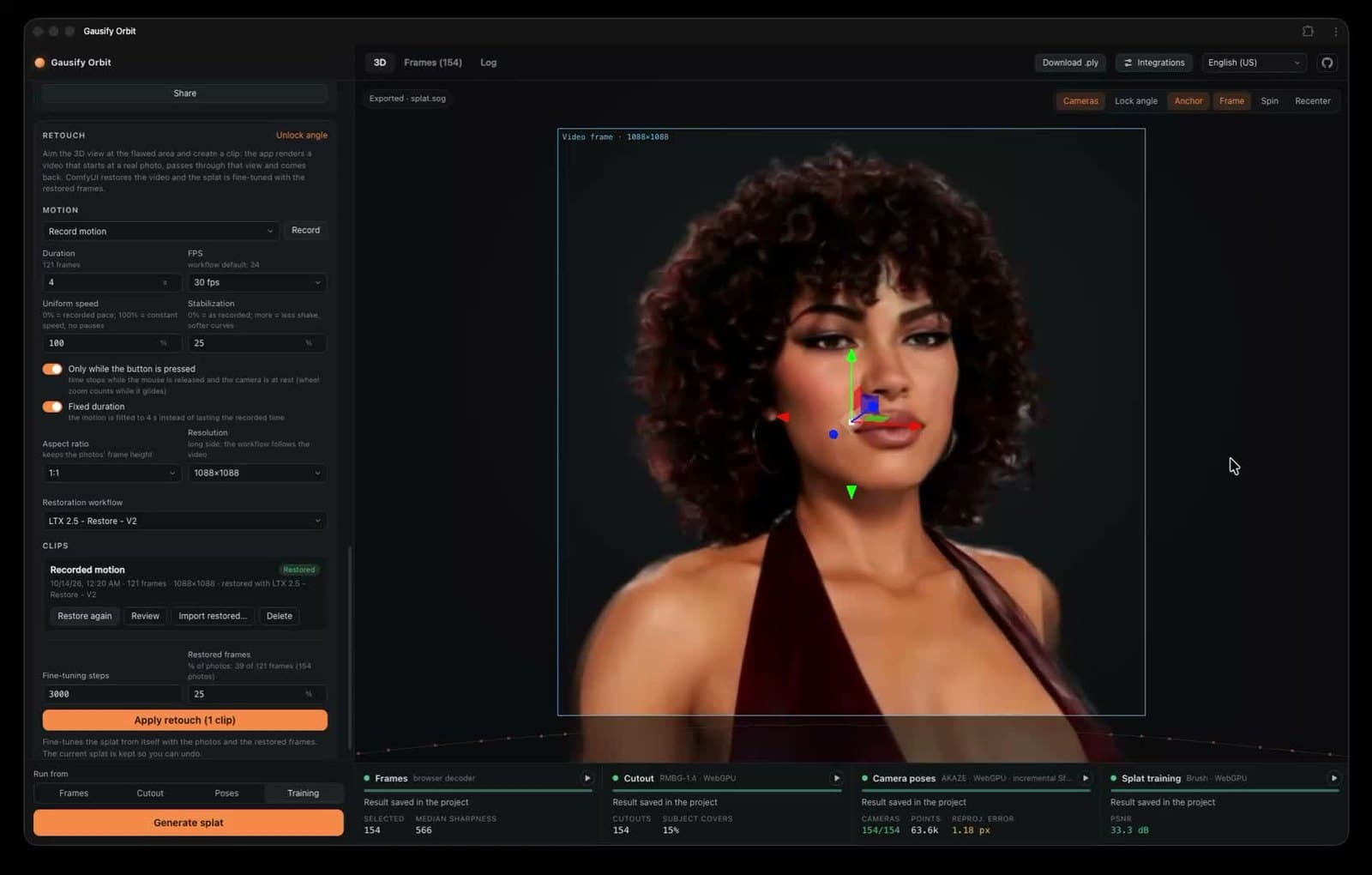Click Download .ply button
Viewport: 1372px width, 875px height.
click(1069, 63)
